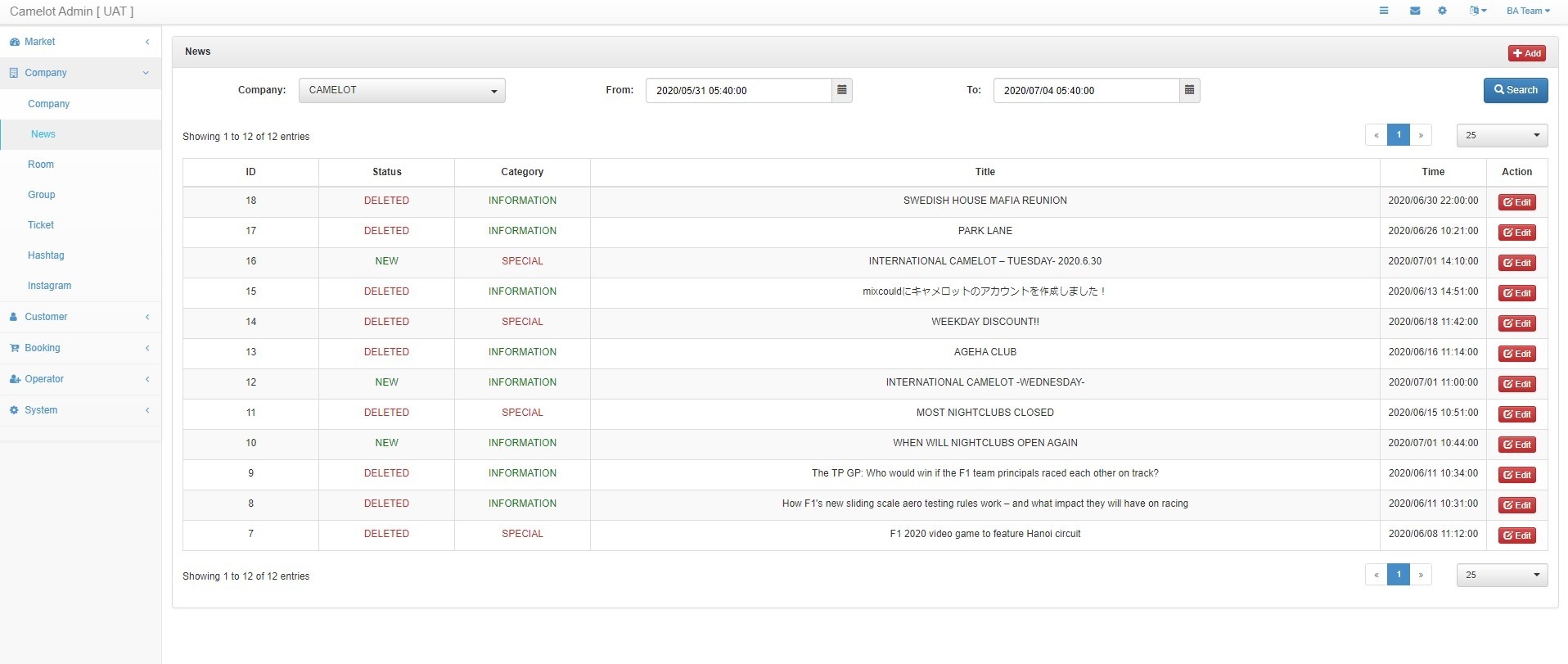Click the hamburger menu icon in top bar
Screen dimensions: 1568x664
pyautogui.click(x=1384, y=11)
